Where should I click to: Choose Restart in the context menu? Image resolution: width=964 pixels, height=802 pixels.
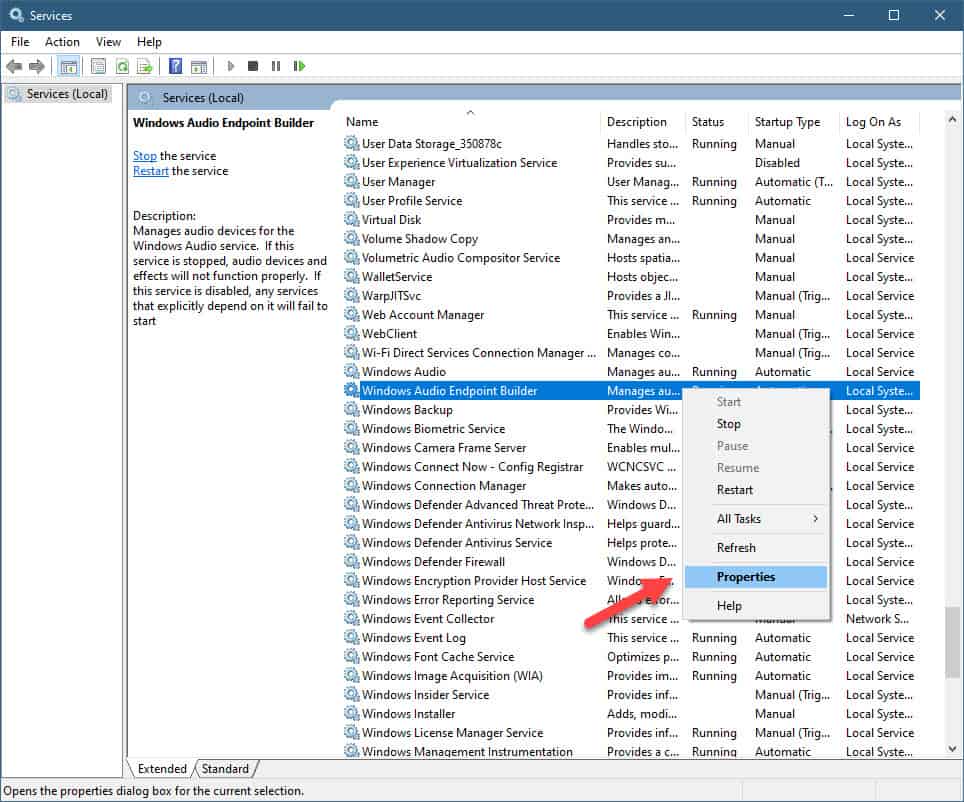(756, 490)
